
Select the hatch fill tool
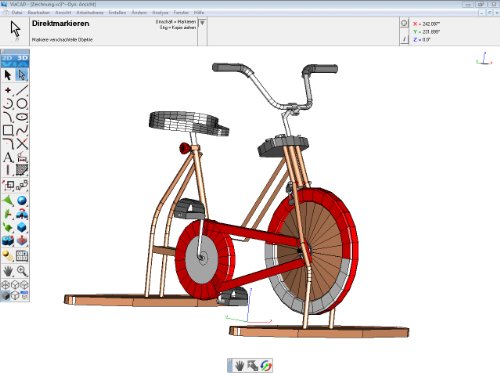pyautogui.click(x=22, y=170)
